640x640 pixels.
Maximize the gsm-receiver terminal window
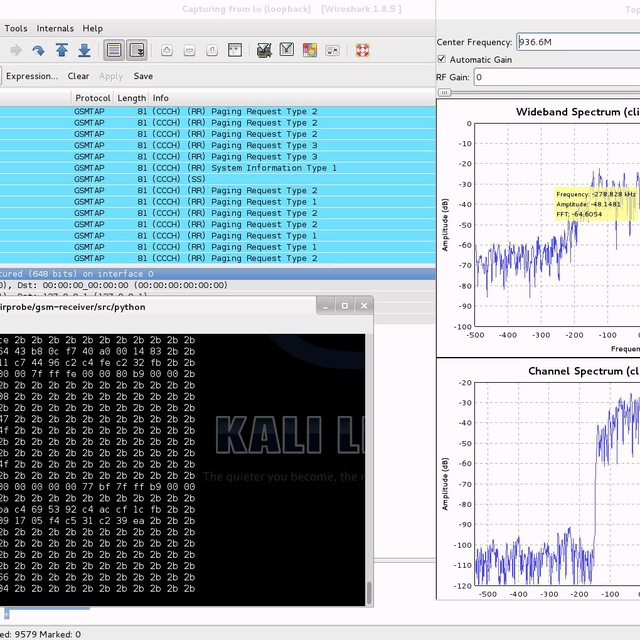(345, 306)
